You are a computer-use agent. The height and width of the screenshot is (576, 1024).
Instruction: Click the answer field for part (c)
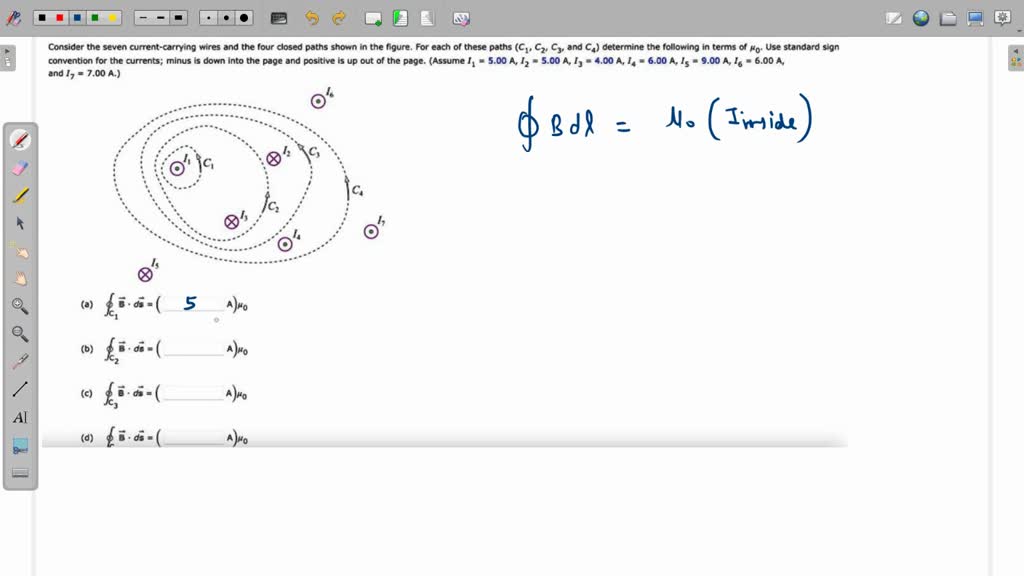point(193,392)
